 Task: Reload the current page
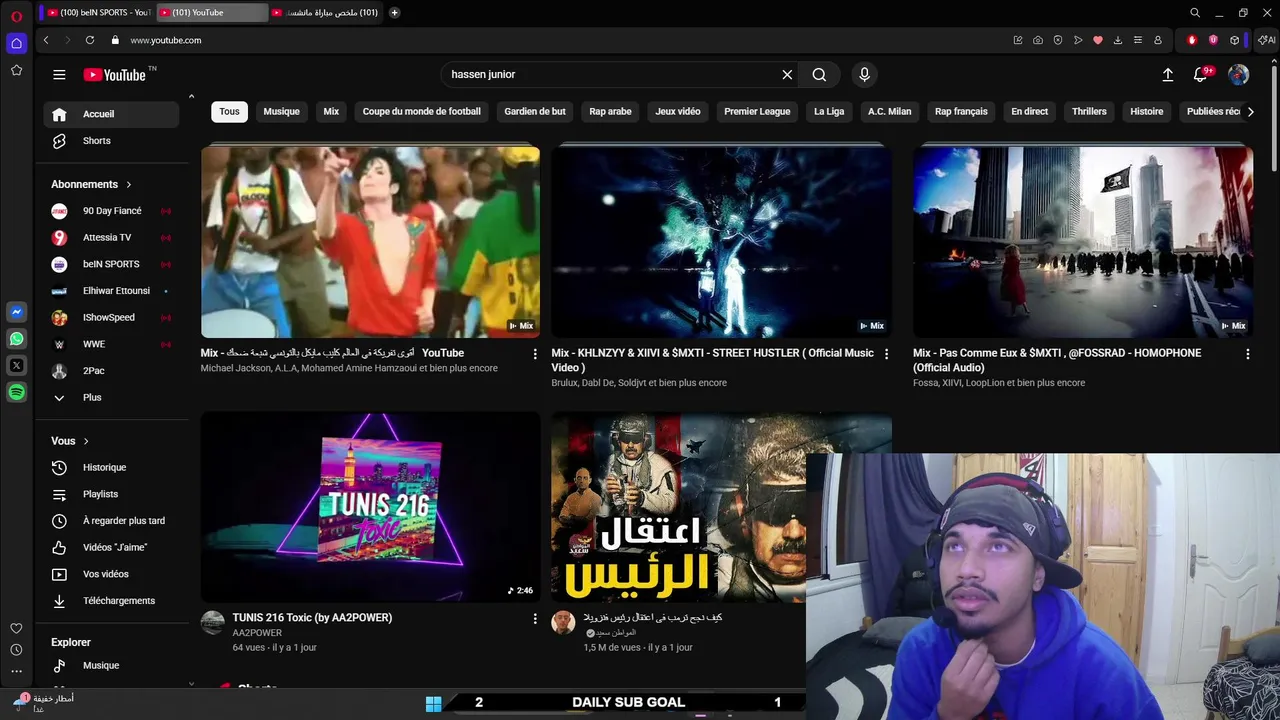click(x=90, y=40)
